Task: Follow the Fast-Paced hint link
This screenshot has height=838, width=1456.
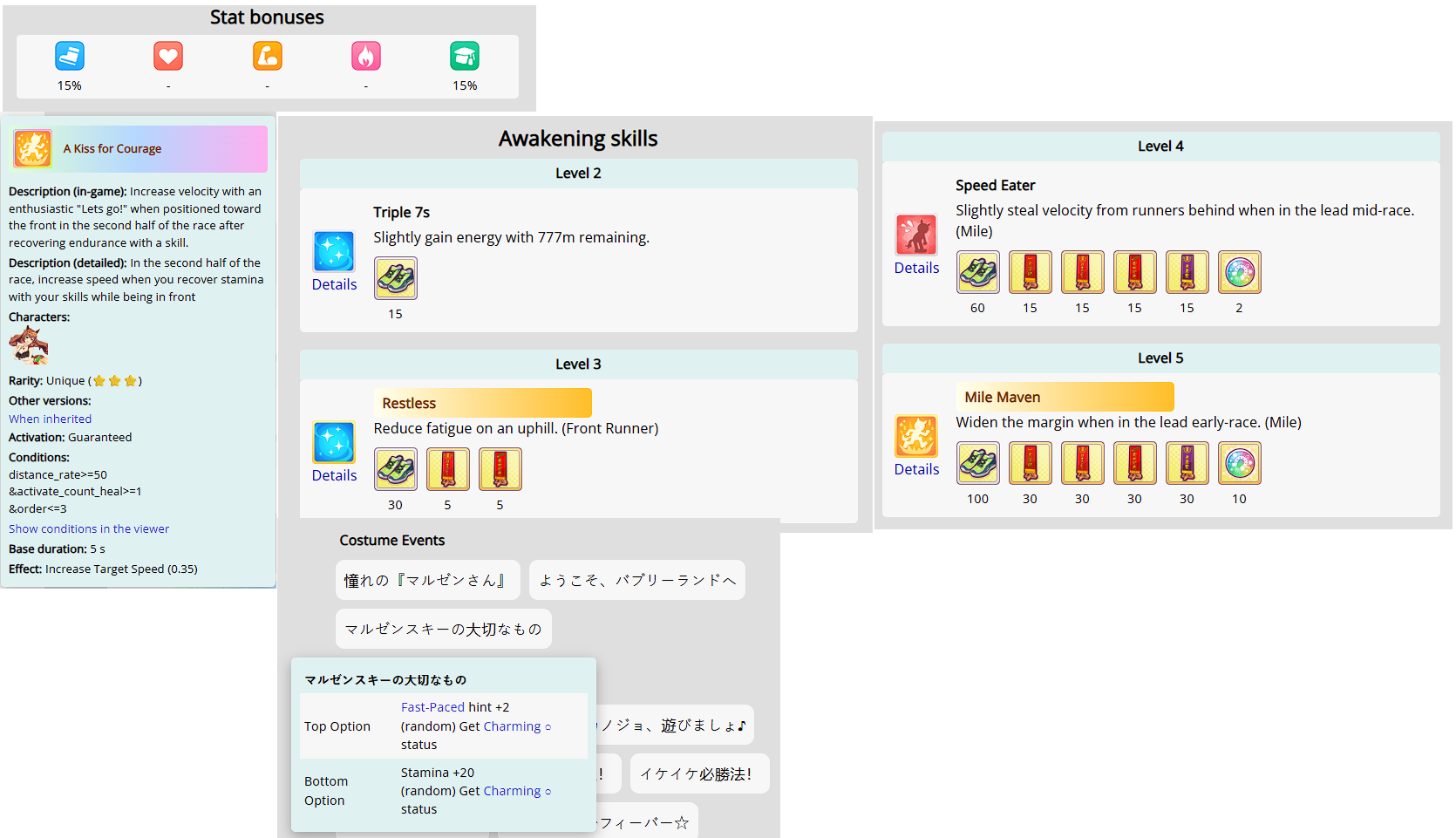Action: tap(432, 707)
